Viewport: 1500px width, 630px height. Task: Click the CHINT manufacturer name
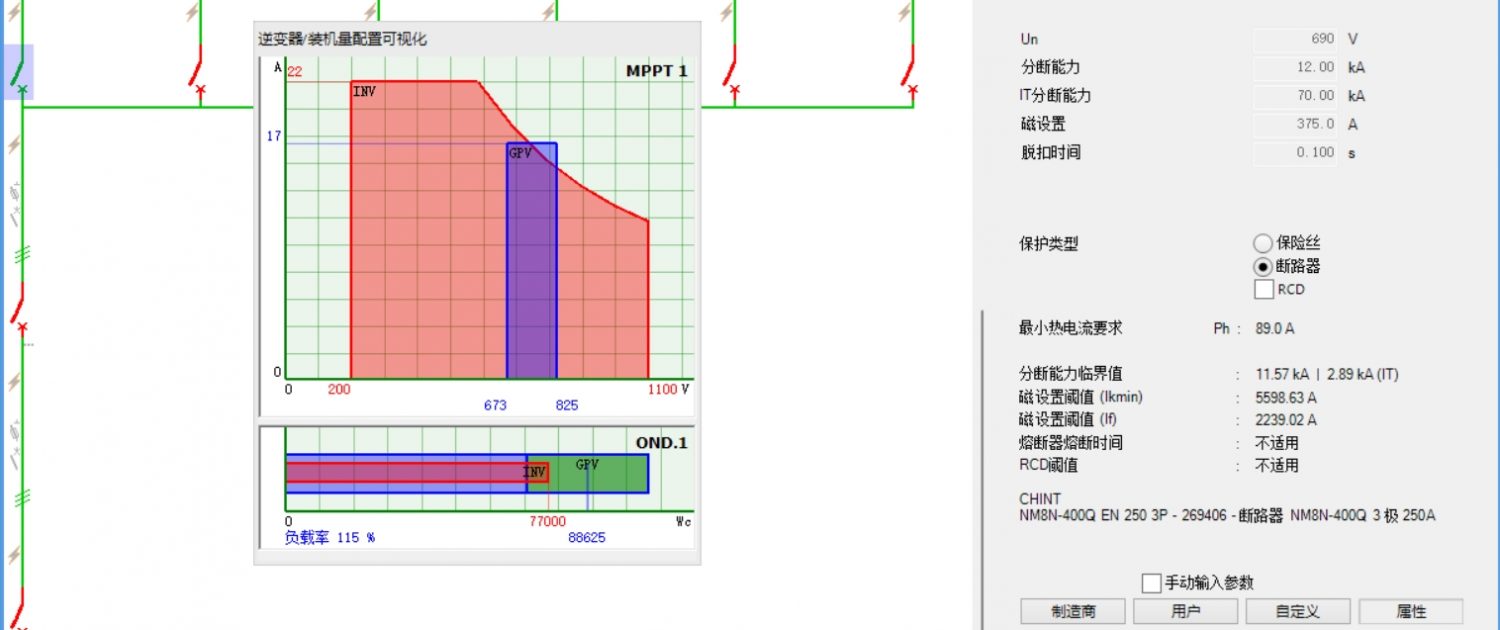(1040, 498)
